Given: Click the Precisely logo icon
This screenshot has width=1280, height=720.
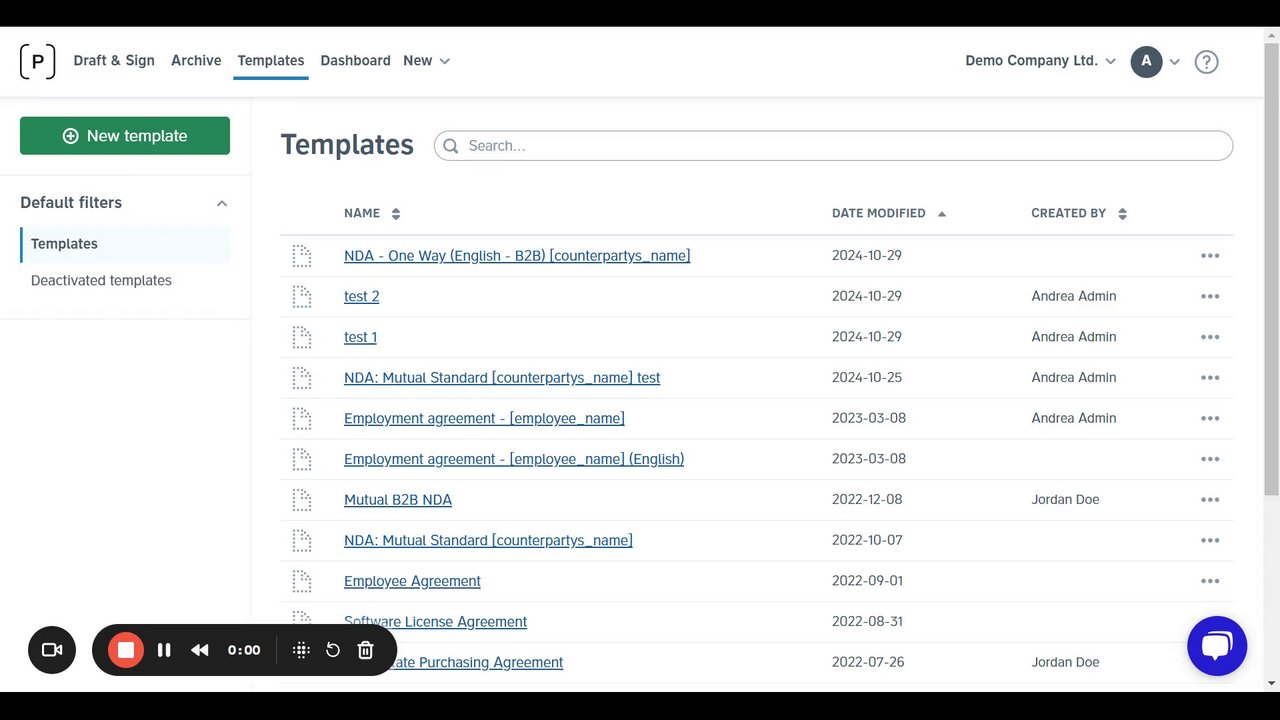Looking at the screenshot, I should coord(37,61).
